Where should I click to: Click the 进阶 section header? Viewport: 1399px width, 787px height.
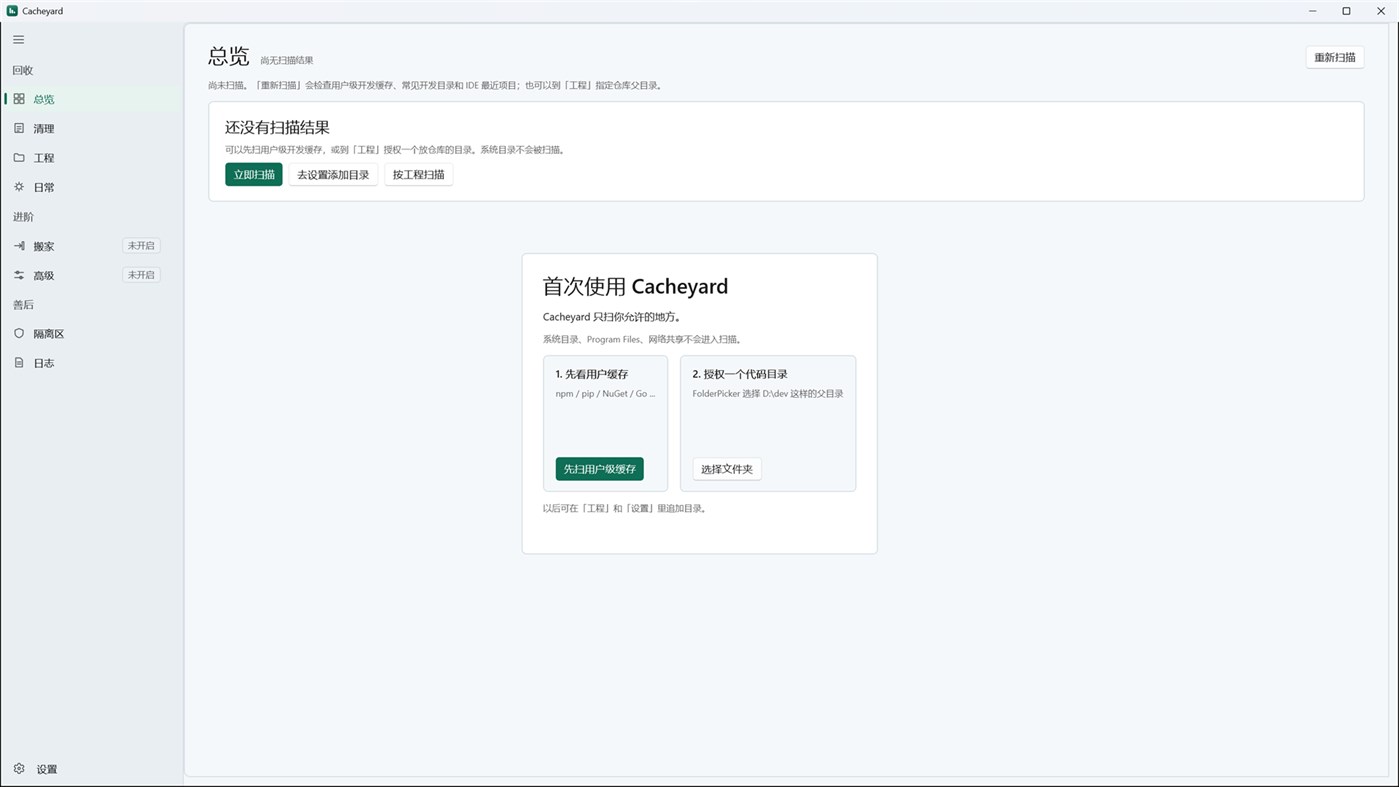[23, 217]
